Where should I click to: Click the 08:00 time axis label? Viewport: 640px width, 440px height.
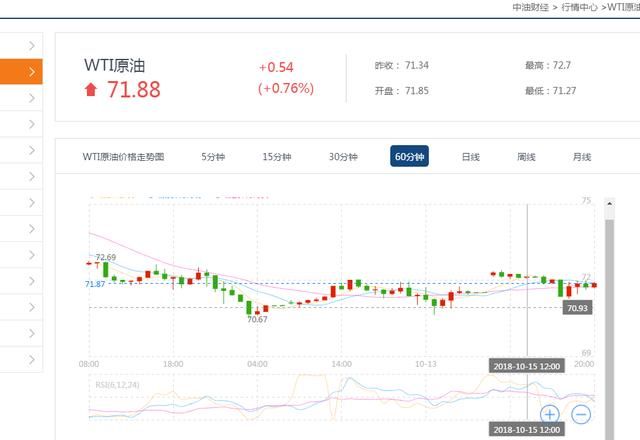(x=89, y=364)
